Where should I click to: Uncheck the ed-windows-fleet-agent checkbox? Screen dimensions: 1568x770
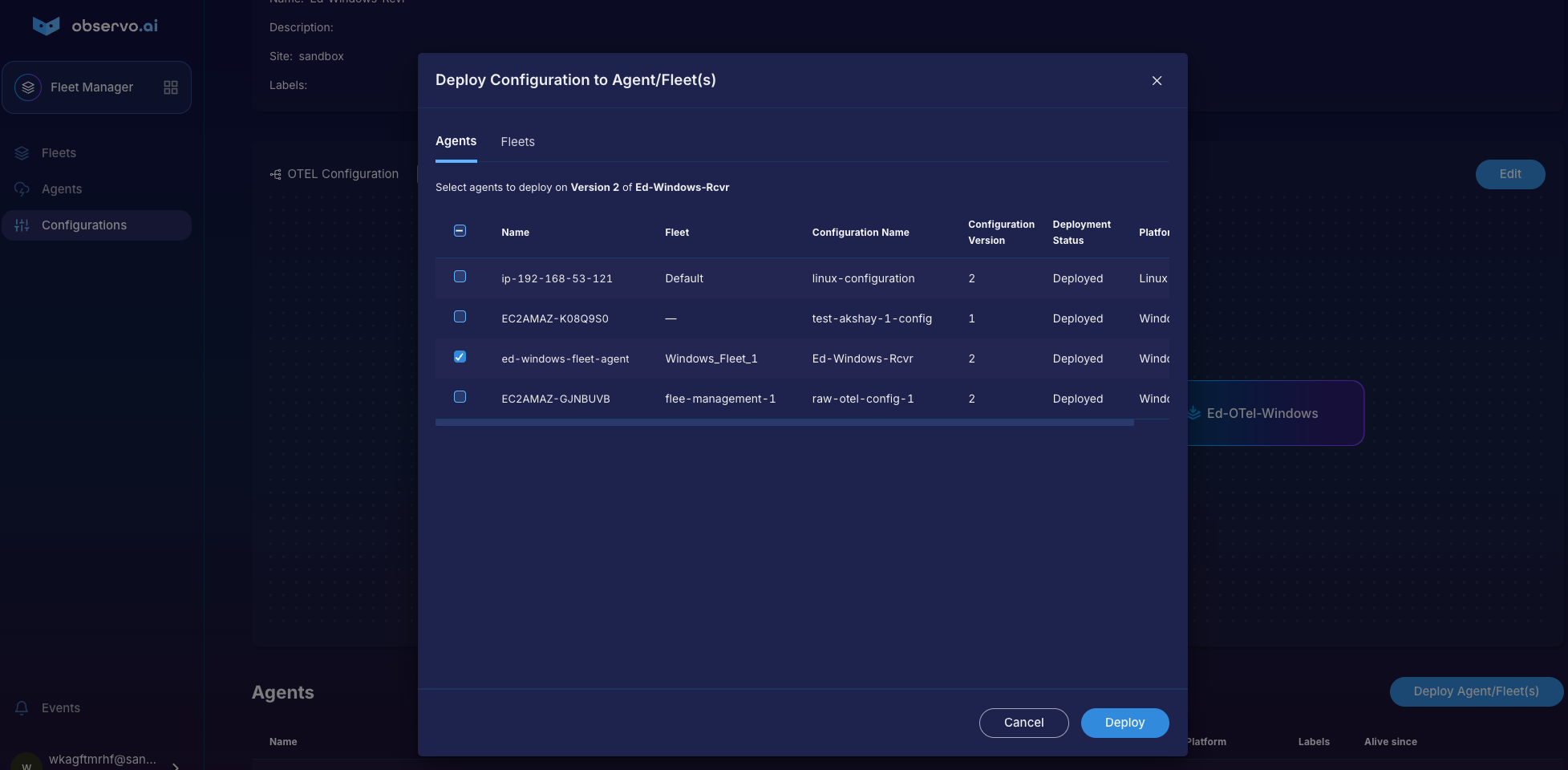[460, 357]
